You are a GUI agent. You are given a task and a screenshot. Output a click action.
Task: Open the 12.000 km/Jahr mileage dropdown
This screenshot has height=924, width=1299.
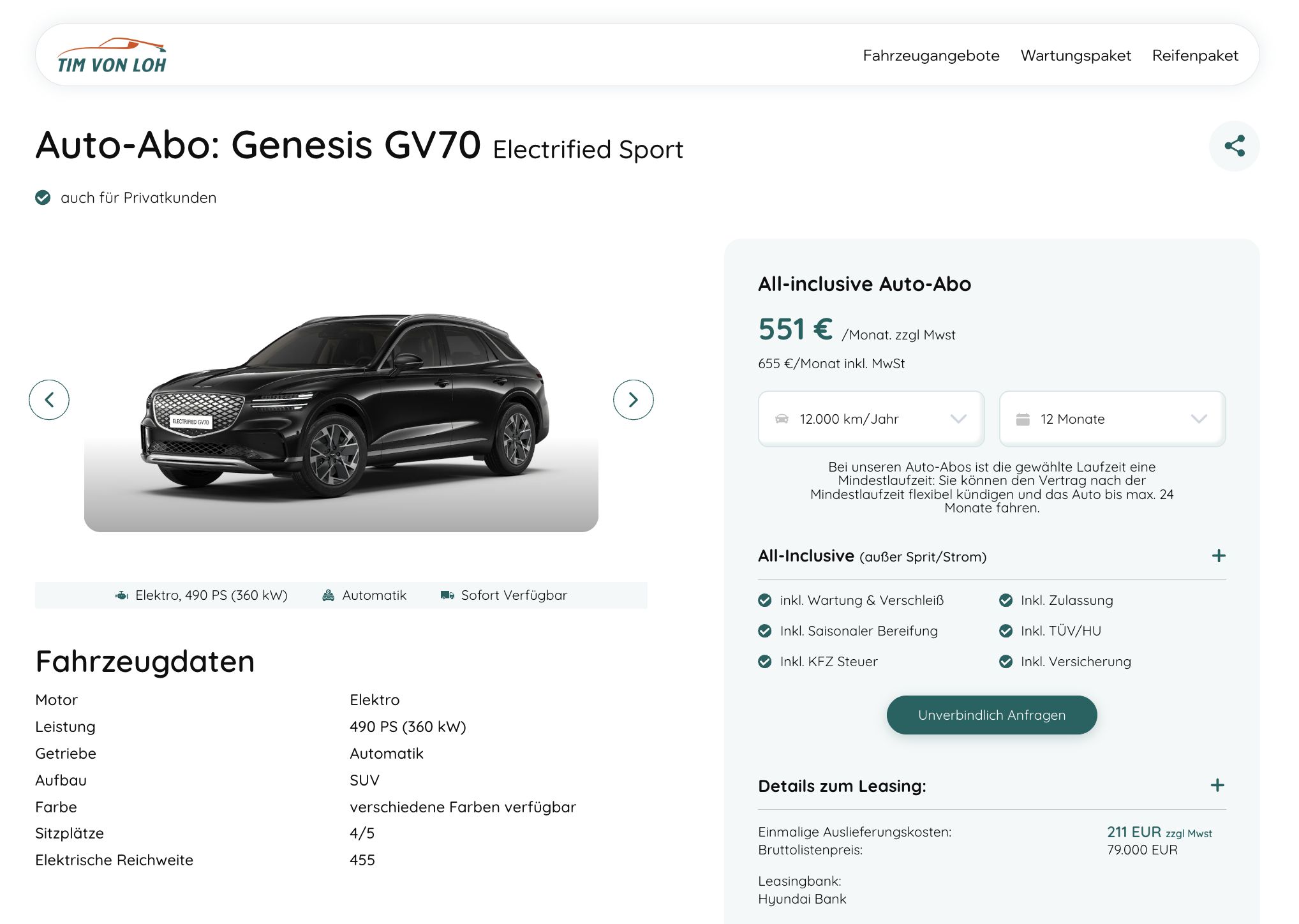pyautogui.click(x=871, y=419)
